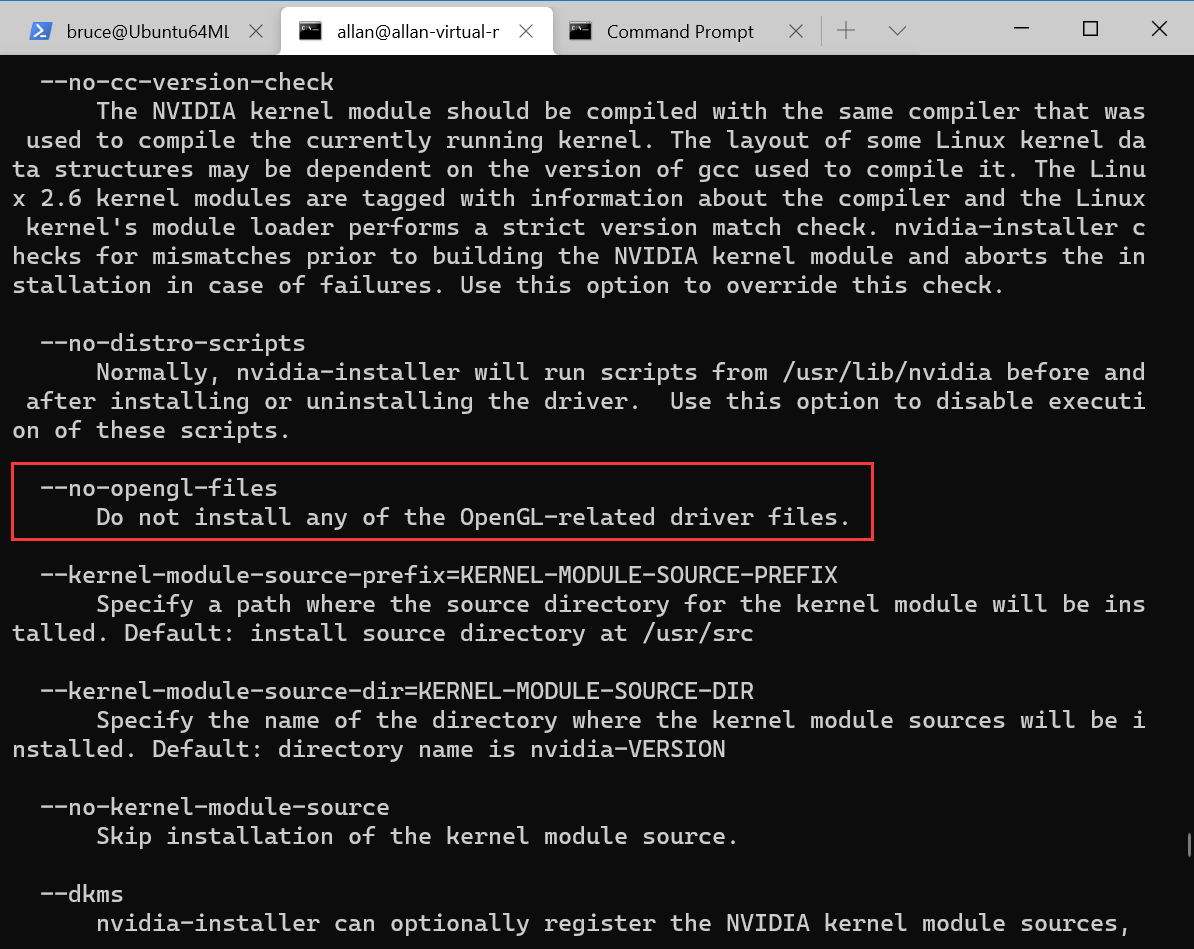Screen dimensions: 1194x949
Task: Close the bruce@Ubuntu64ML tab
Action: coord(257,31)
